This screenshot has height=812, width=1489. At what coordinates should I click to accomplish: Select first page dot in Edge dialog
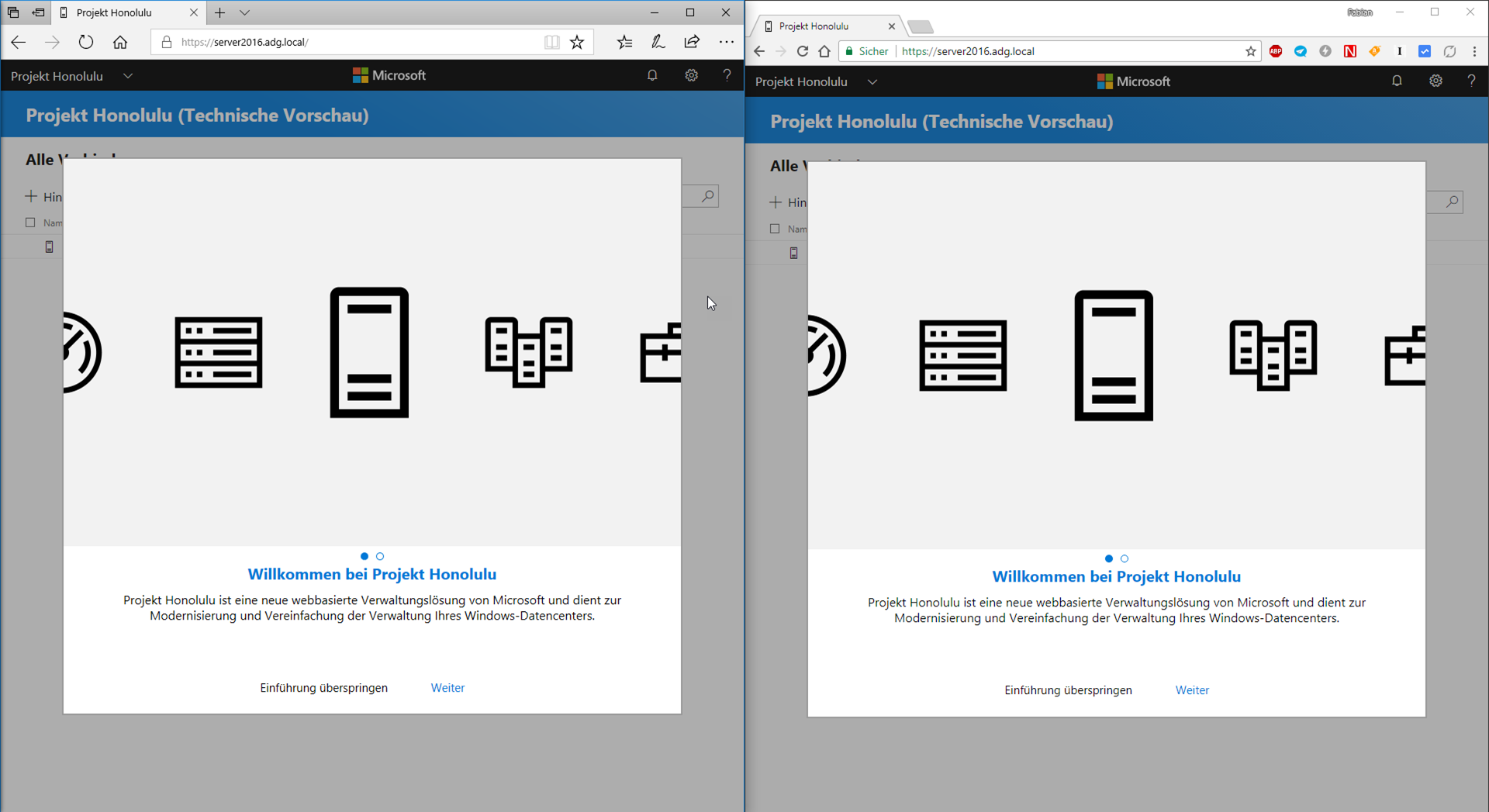click(x=364, y=556)
